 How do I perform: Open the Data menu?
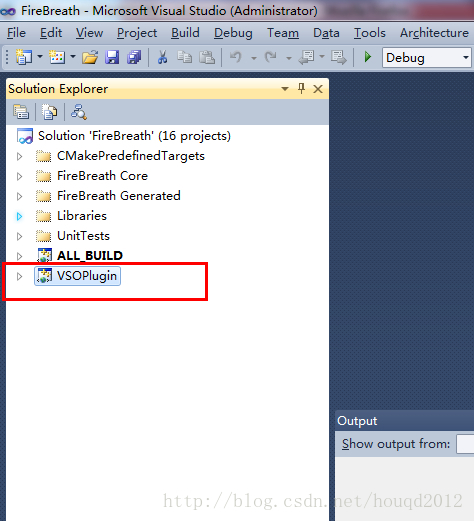click(x=326, y=33)
